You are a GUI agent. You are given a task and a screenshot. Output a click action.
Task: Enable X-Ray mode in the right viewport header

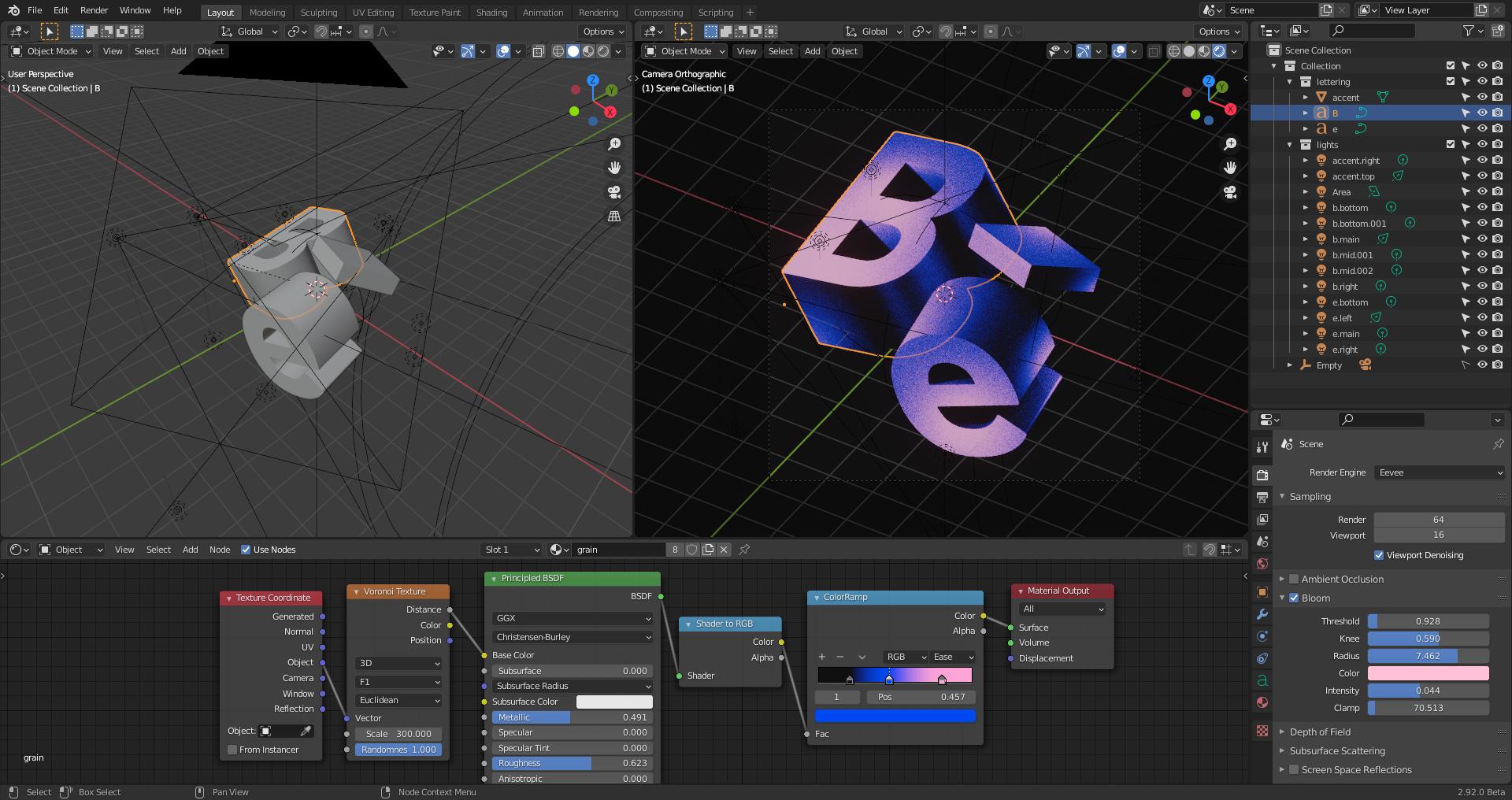click(1154, 51)
